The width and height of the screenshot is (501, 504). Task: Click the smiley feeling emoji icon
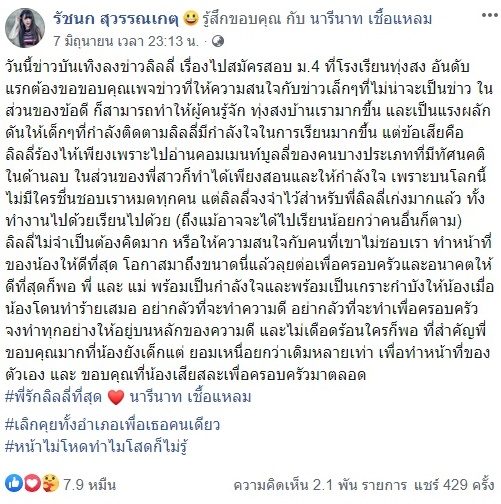(x=191, y=18)
